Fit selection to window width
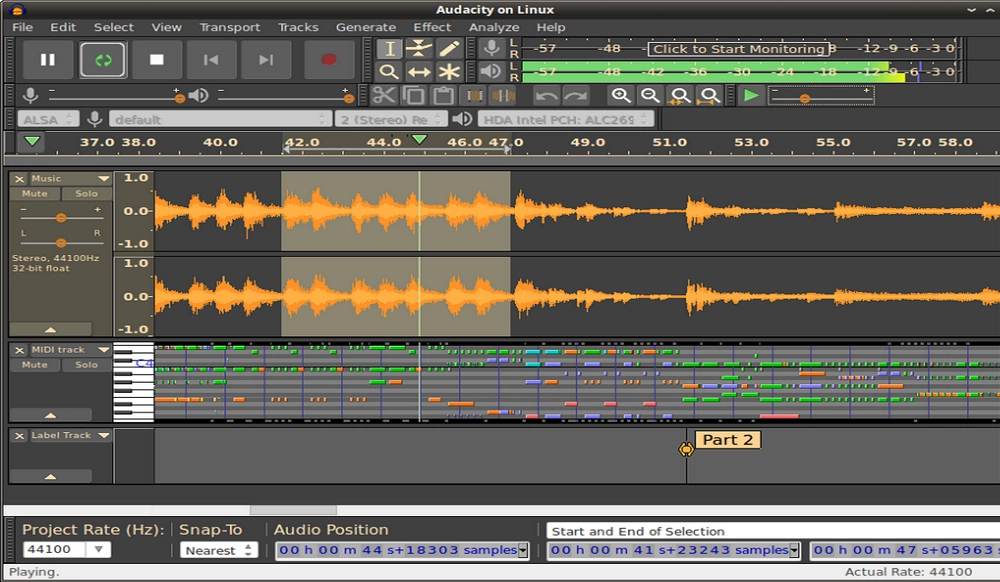This screenshot has width=1000, height=582. (x=680, y=96)
